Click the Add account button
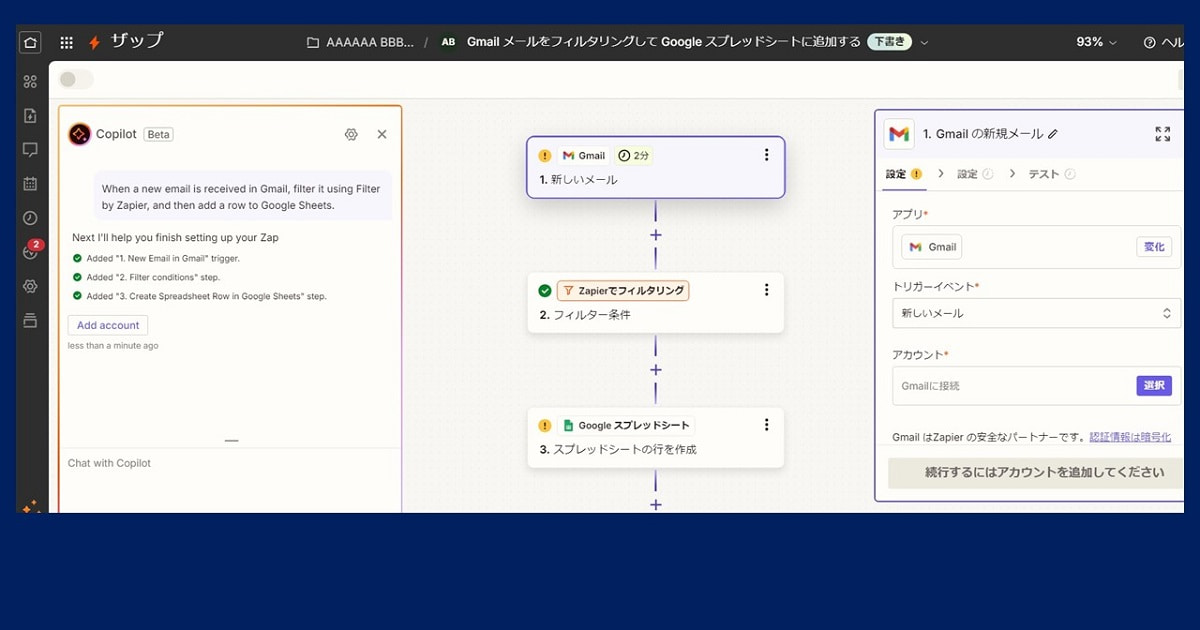The height and width of the screenshot is (630, 1200). [108, 325]
